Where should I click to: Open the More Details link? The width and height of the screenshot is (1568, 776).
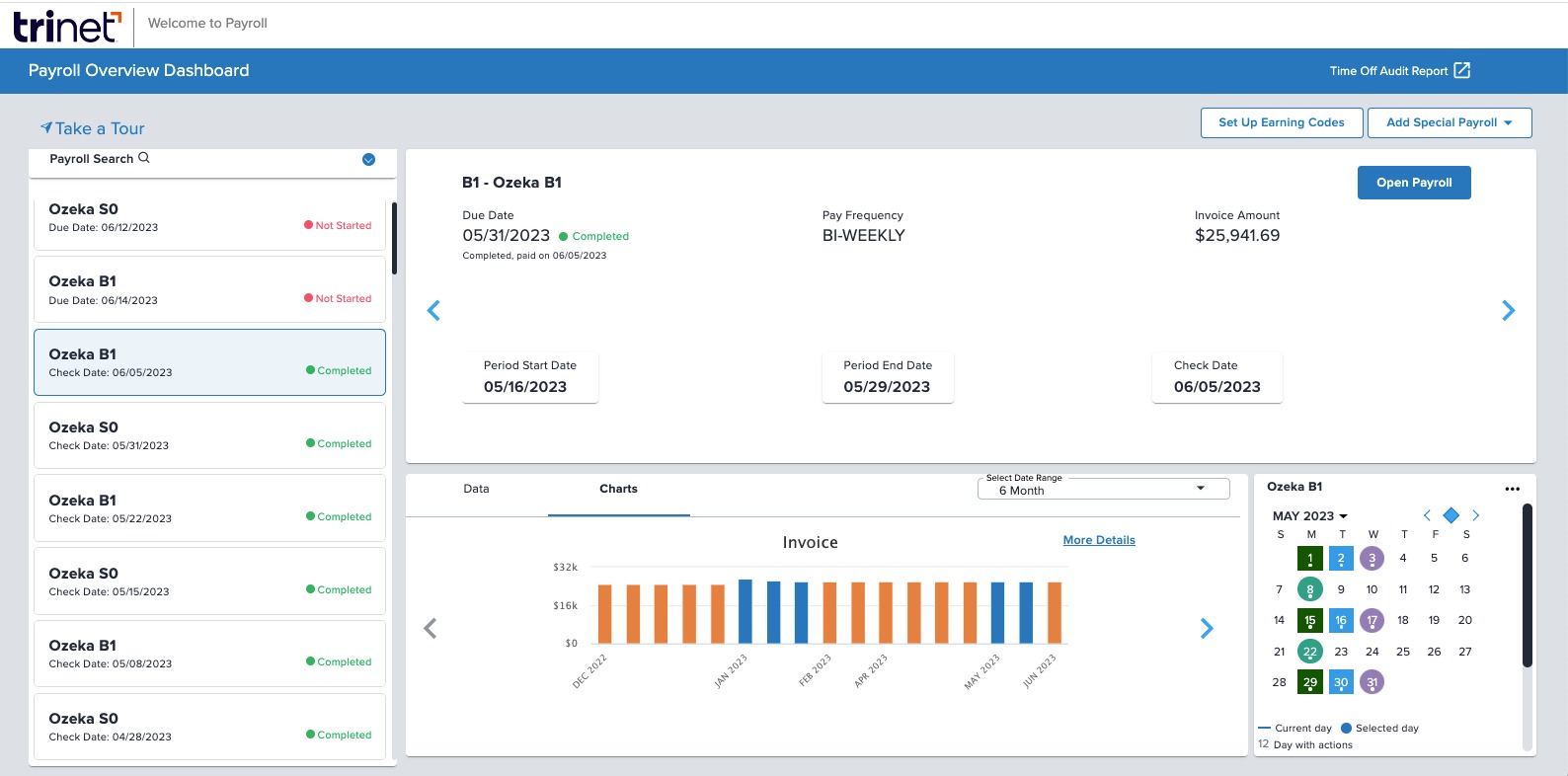[1099, 540]
